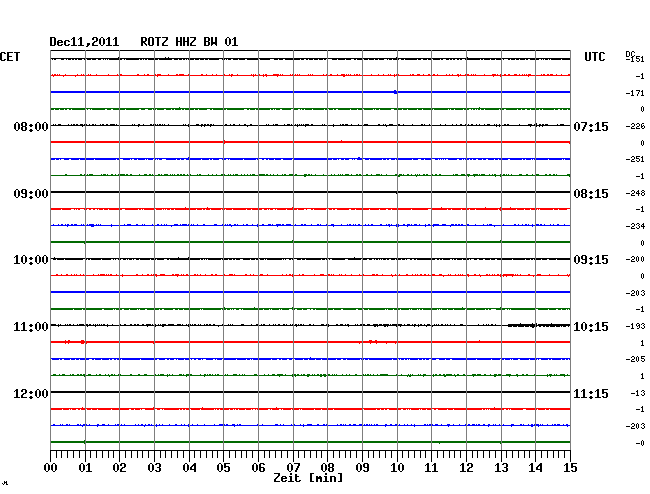Click the date label Dec11,2011
The width and height of the screenshot is (650, 494).
84,42
